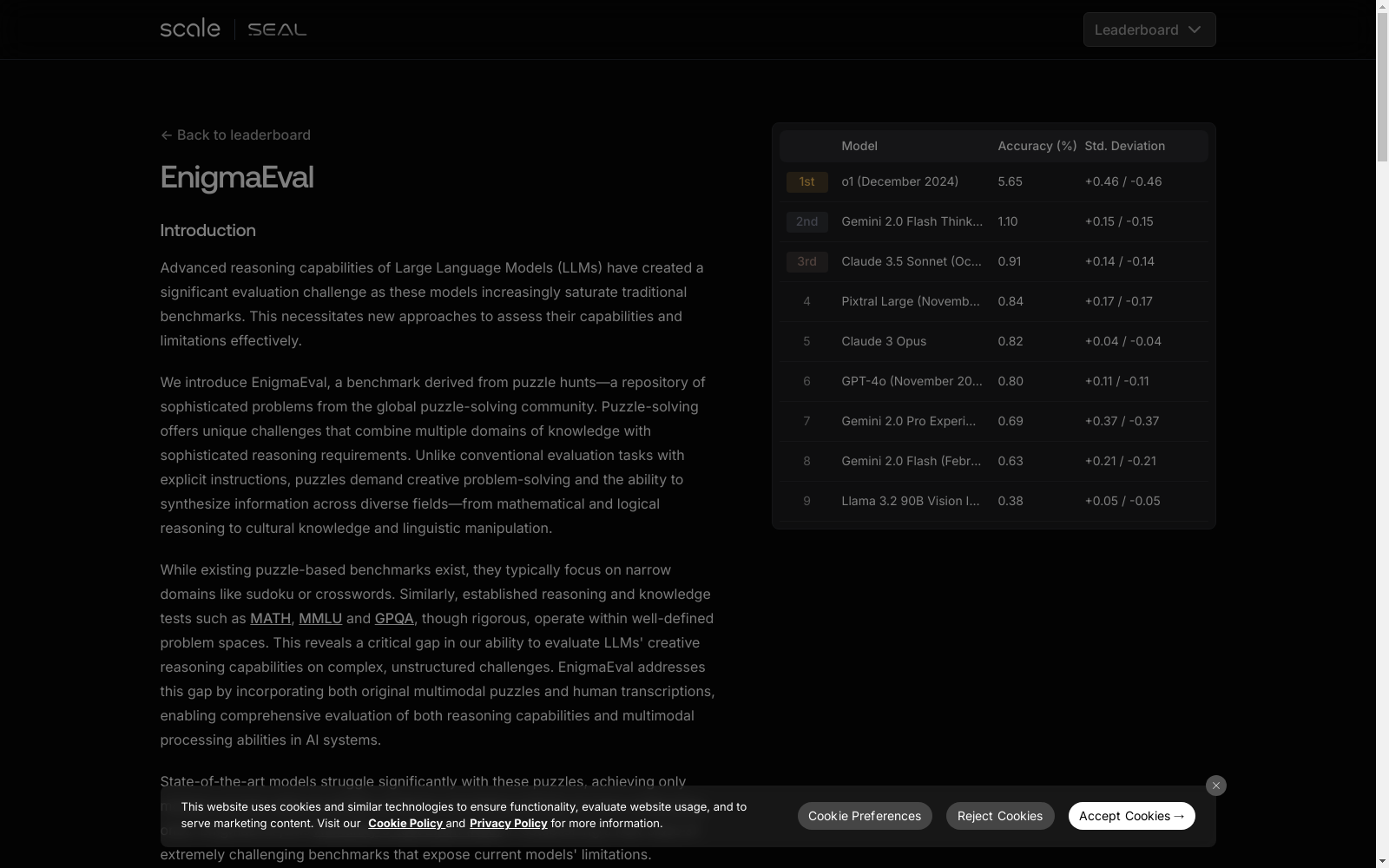Viewport: 1389px width, 868px height.
Task: Select the Pixtral Large model row
Action: pyautogui.click(x=993, y=301)
